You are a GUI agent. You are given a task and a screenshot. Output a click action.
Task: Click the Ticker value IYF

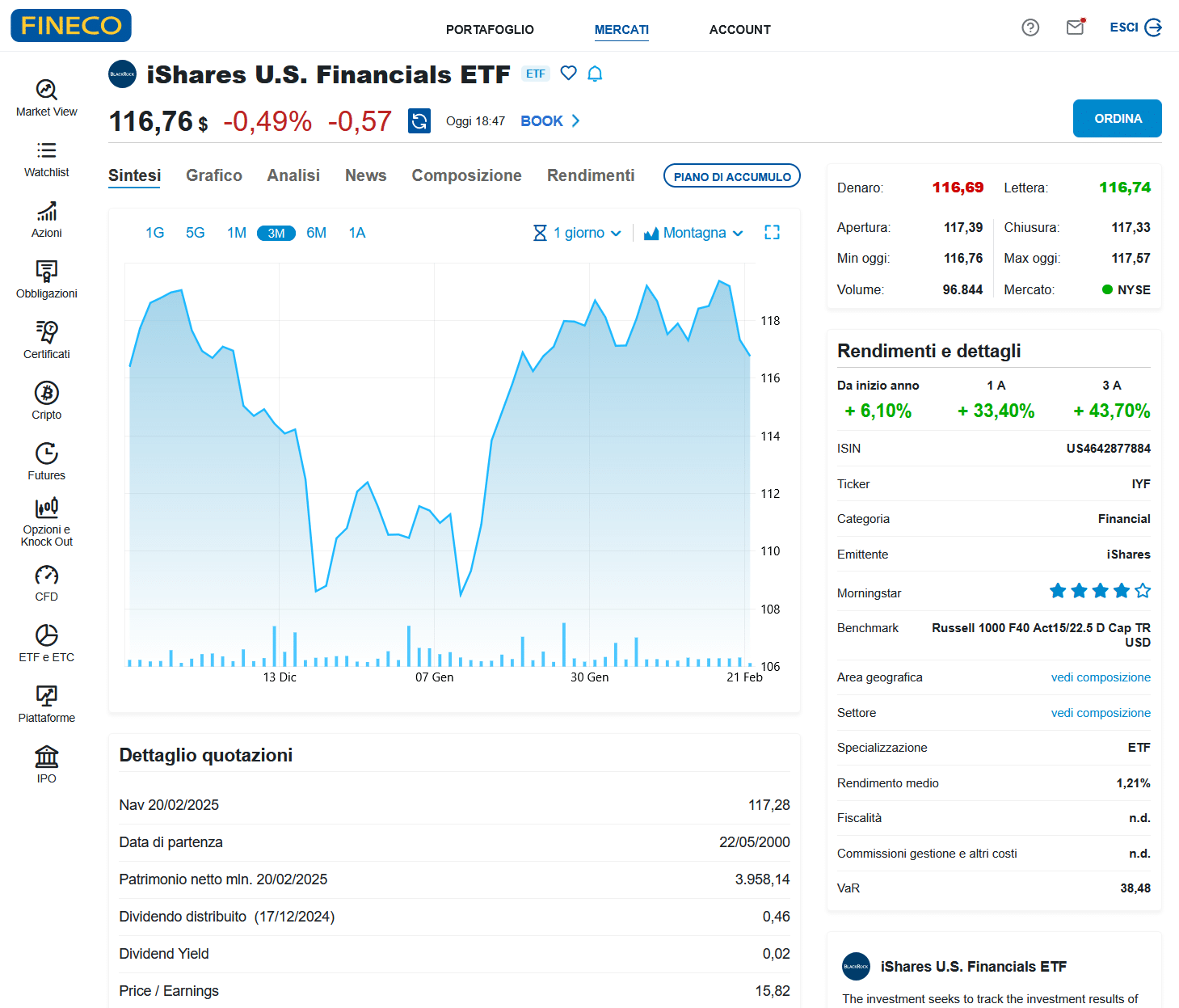tap(1141, 484)
